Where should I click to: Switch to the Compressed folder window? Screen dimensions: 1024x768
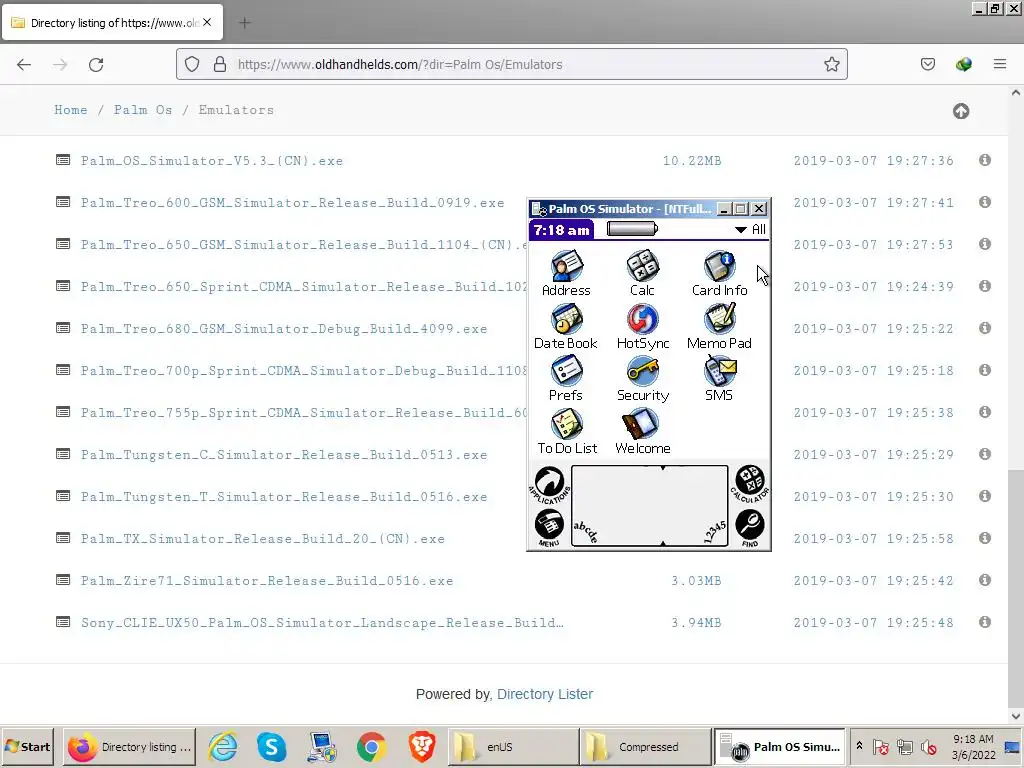click(645, 746)
